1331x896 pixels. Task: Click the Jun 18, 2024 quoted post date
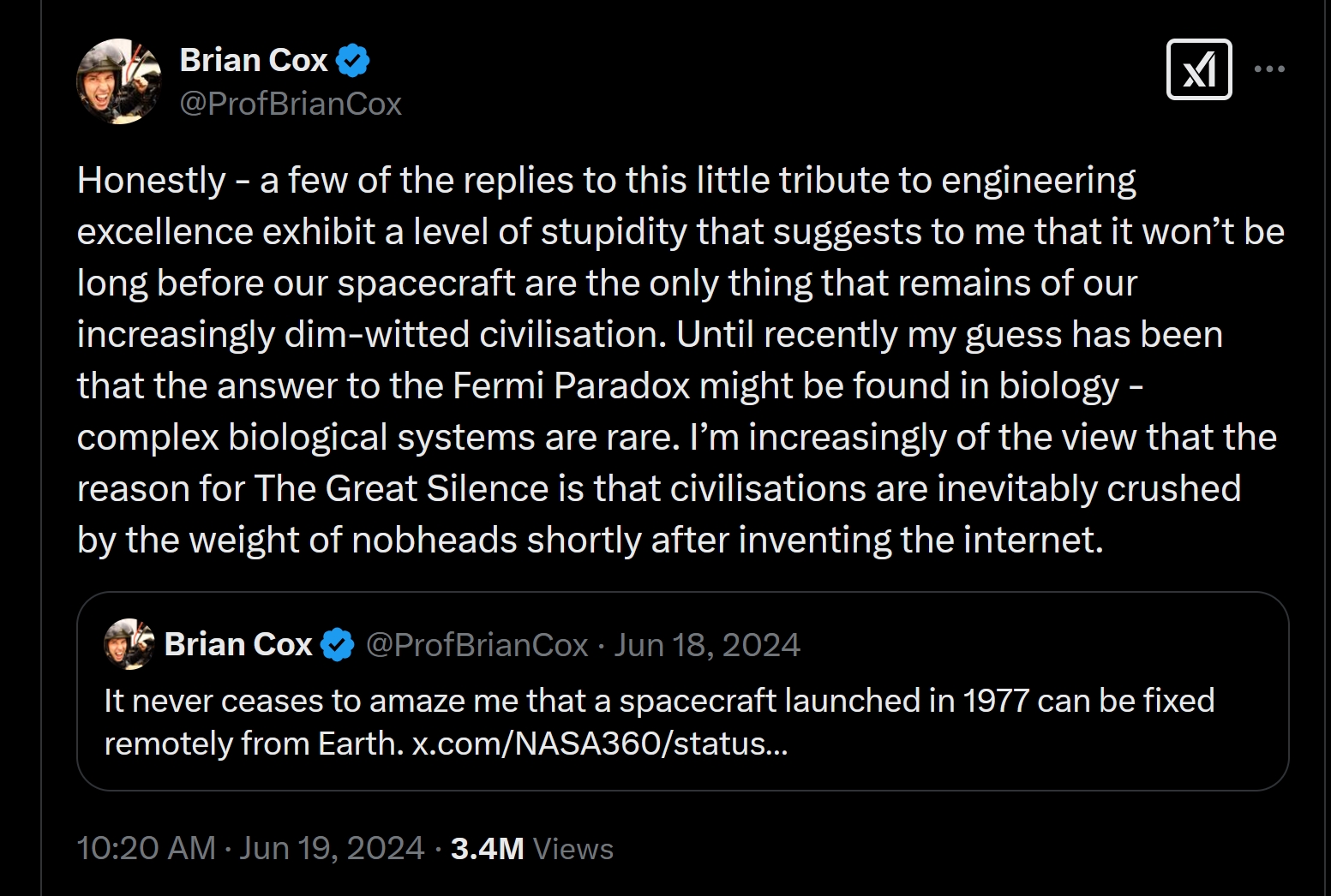(x=707, y=645)
